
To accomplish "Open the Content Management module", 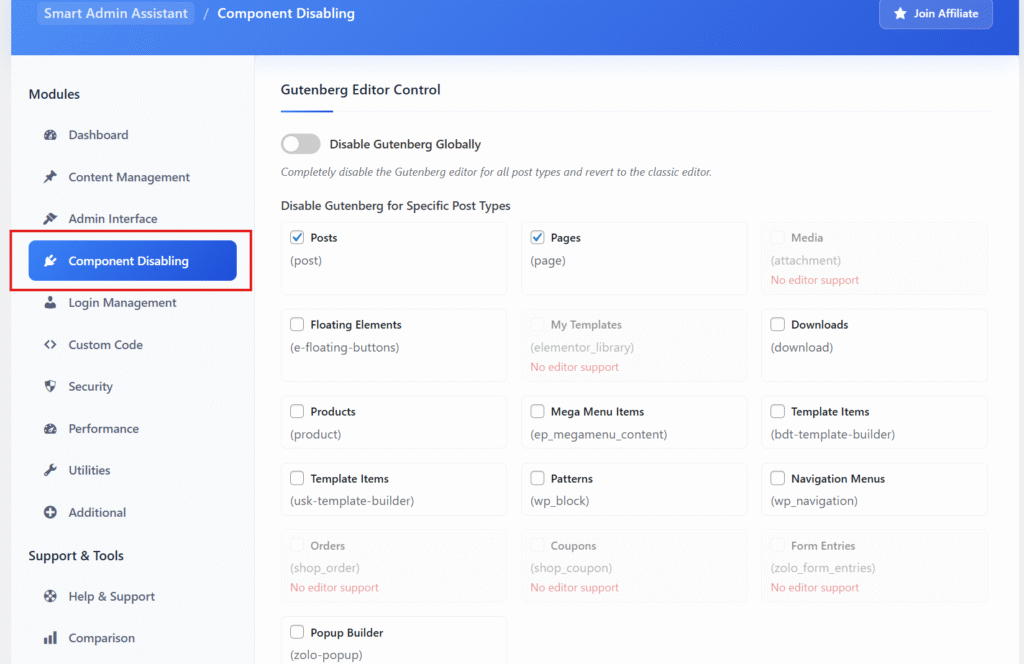I will pyautogui.click(x=133, y=177).
